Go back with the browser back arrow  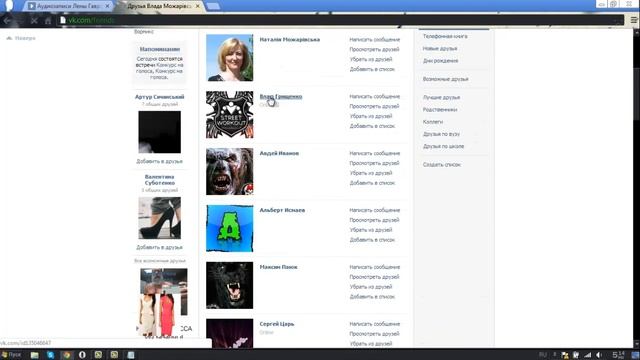pos(7,20)
